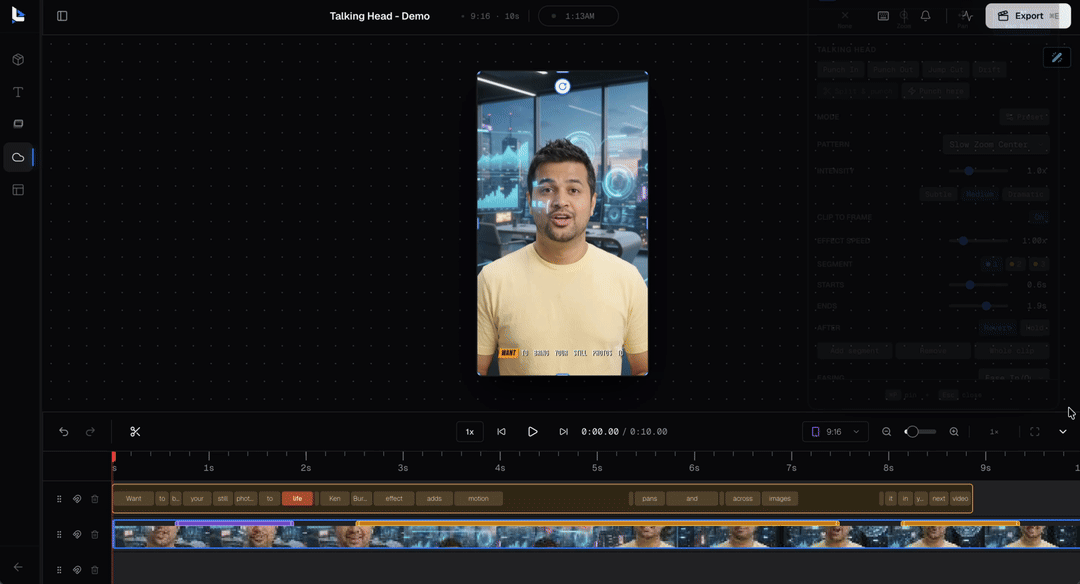The image size is (1080, 584).
Task: Enter fullscreen preview mode
Action: click(1035, 432)
